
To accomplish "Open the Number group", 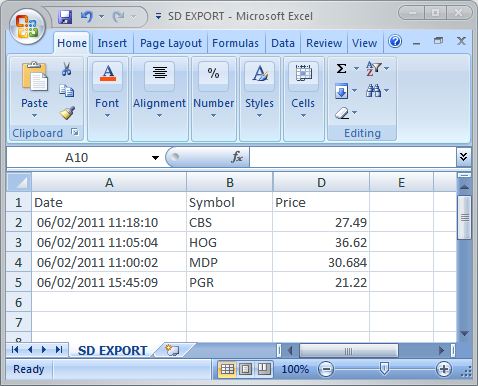I will tap(214, 99).
